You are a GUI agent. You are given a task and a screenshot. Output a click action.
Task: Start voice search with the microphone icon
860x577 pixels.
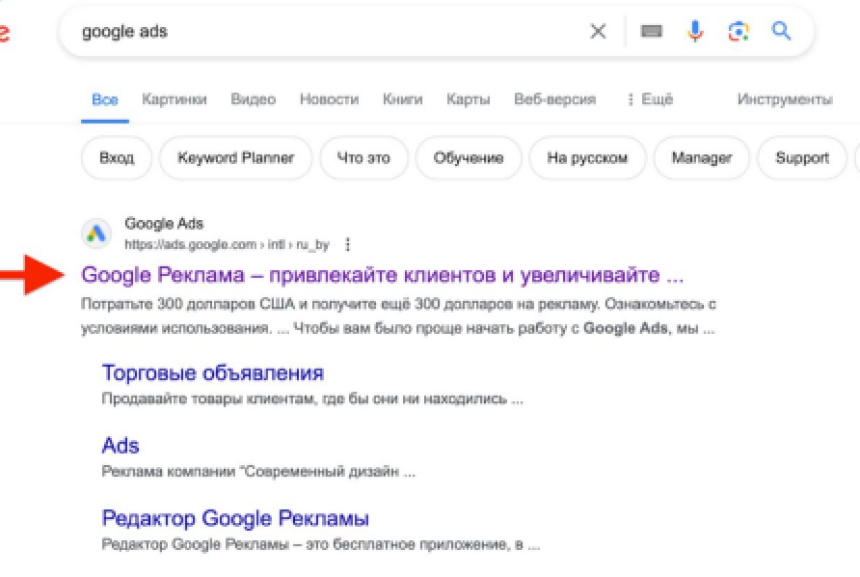coord(695,31)
